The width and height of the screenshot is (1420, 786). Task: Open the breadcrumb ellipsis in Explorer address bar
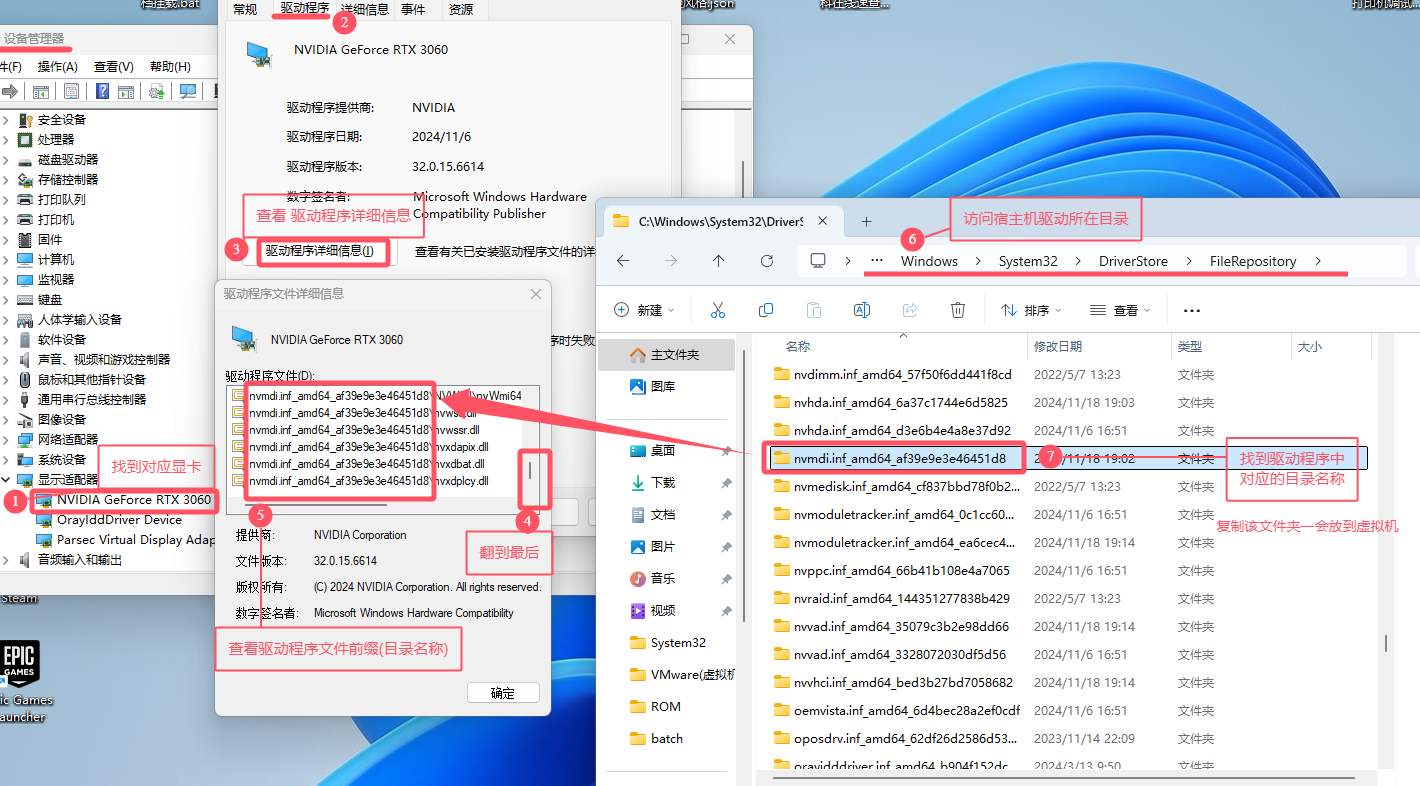point(877,261)
